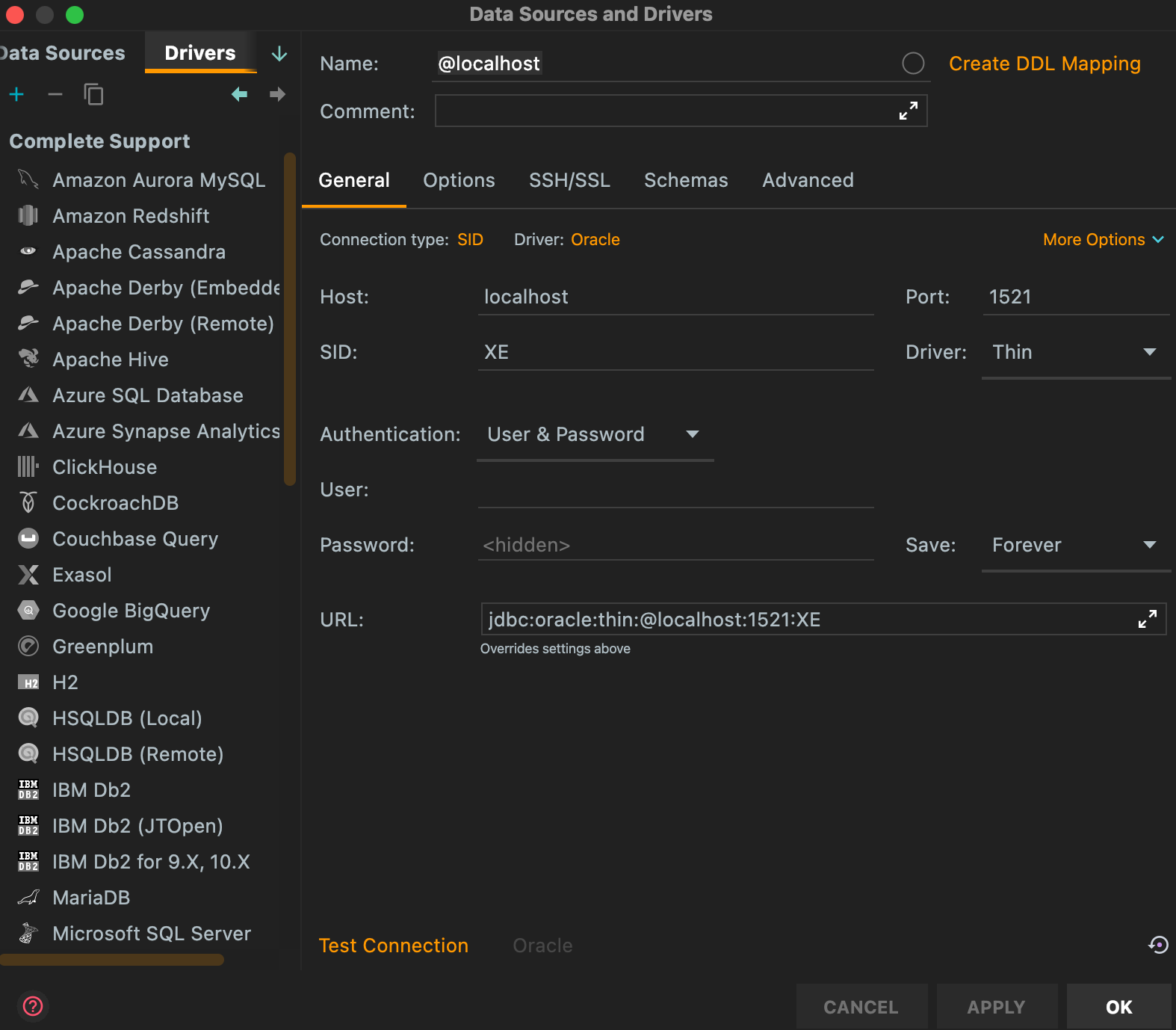
Task: Click the CockroachDB icon
Action: click(x=28, y=502)
